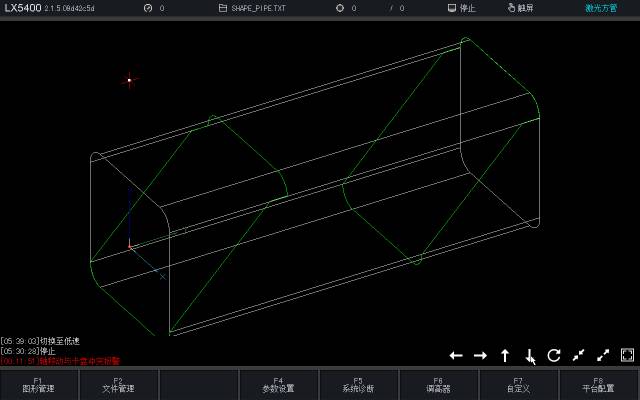640x400 pixels.
Task: Zoom in with outward arrows icon
Action: click(x=603, y=355)
